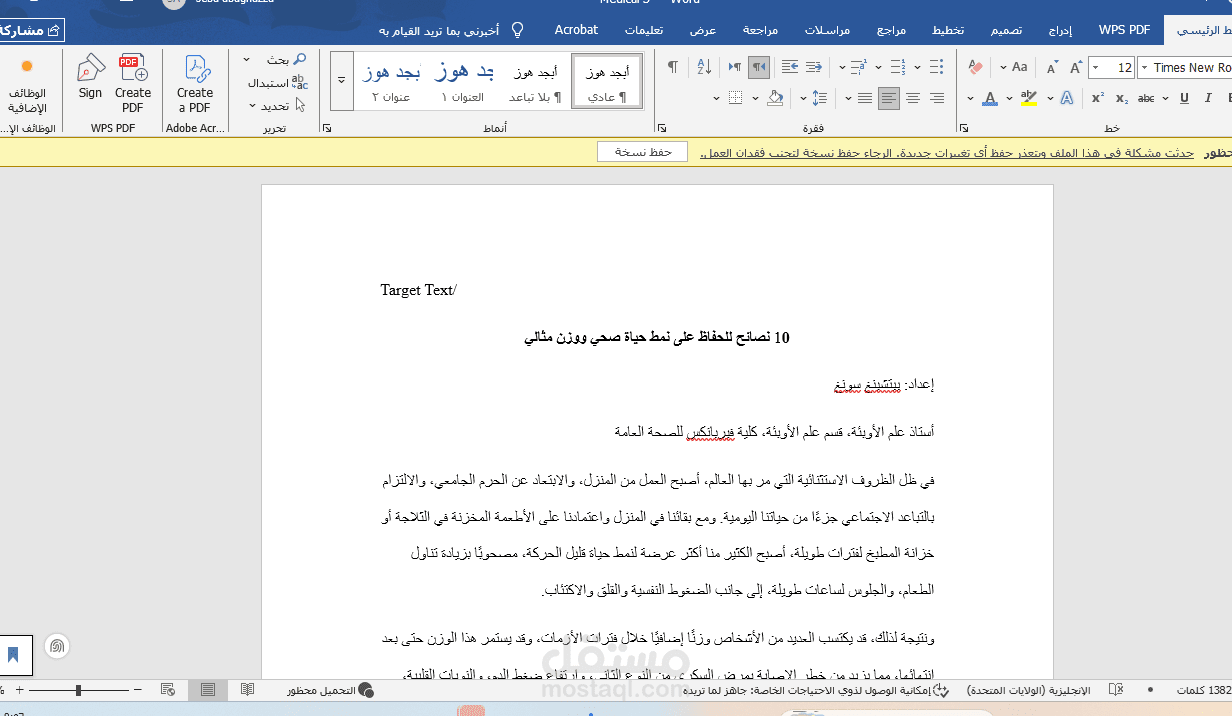Screen dimensions: 1232x716
Task: Open styles (أنماط) group dialog launcher
Action: (327, 128)
